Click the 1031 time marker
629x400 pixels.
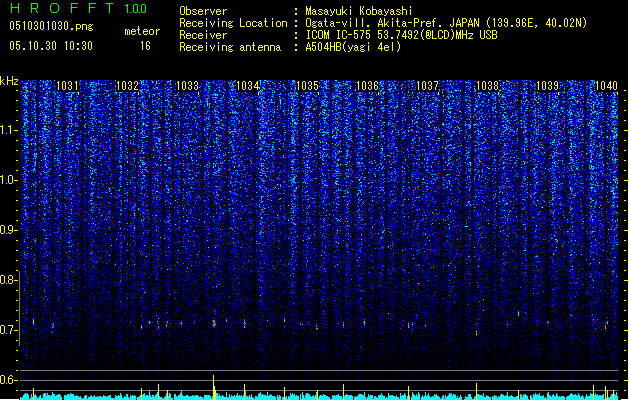[67, 86]
